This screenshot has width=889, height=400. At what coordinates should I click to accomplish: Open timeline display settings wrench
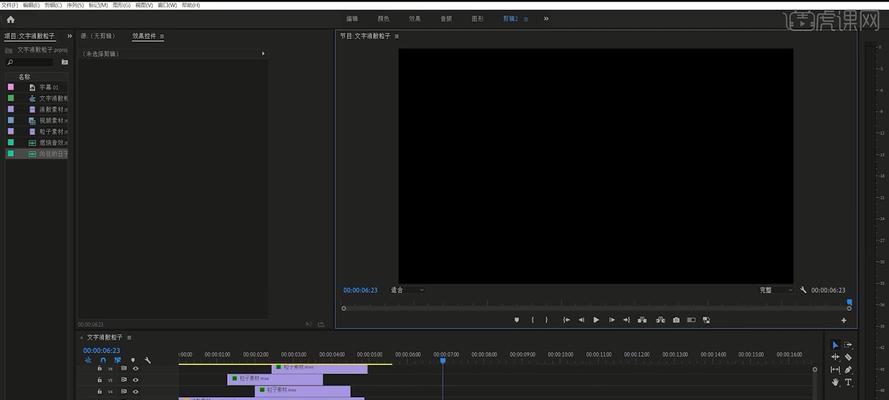click(x=147, y=360)
